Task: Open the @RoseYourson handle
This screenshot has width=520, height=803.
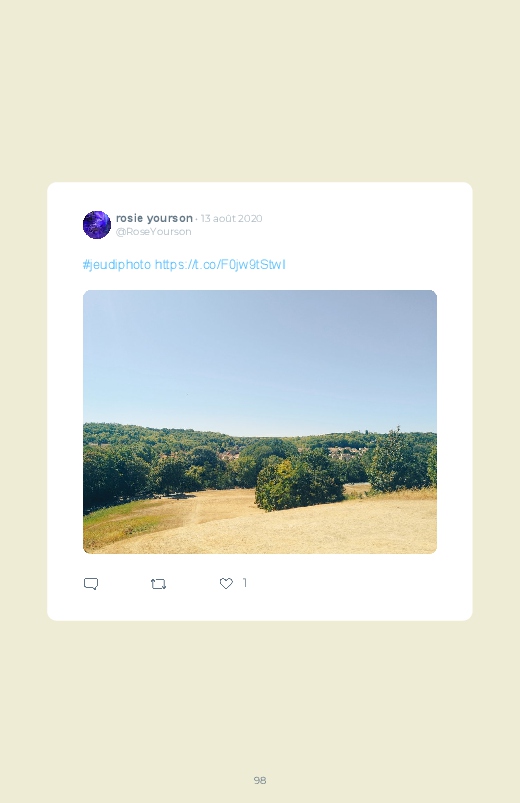Action: tap(154, 231)
